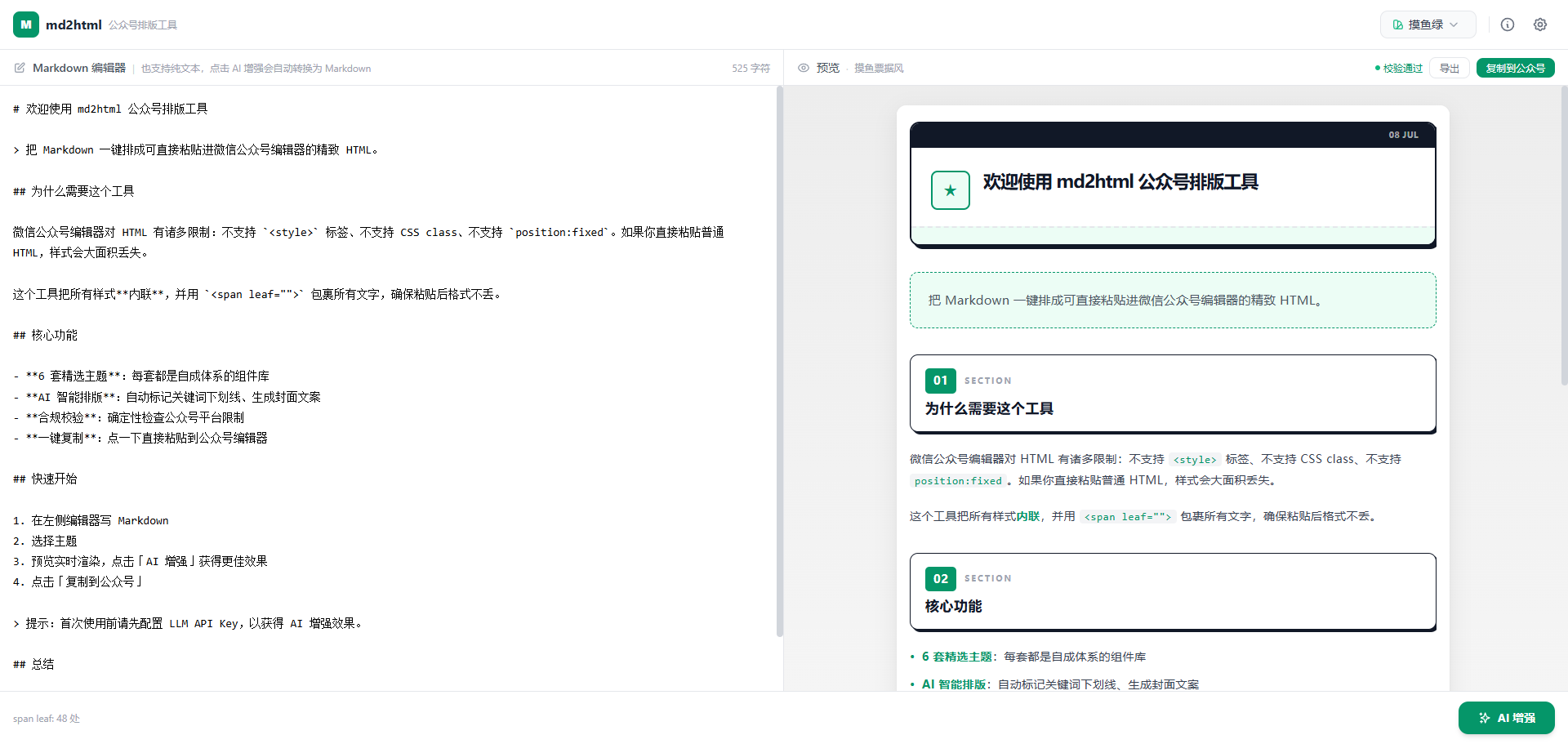1568x744 pixels.
Task: Click the 08 JUL date in preview
Action: [x=1404, y=135]
